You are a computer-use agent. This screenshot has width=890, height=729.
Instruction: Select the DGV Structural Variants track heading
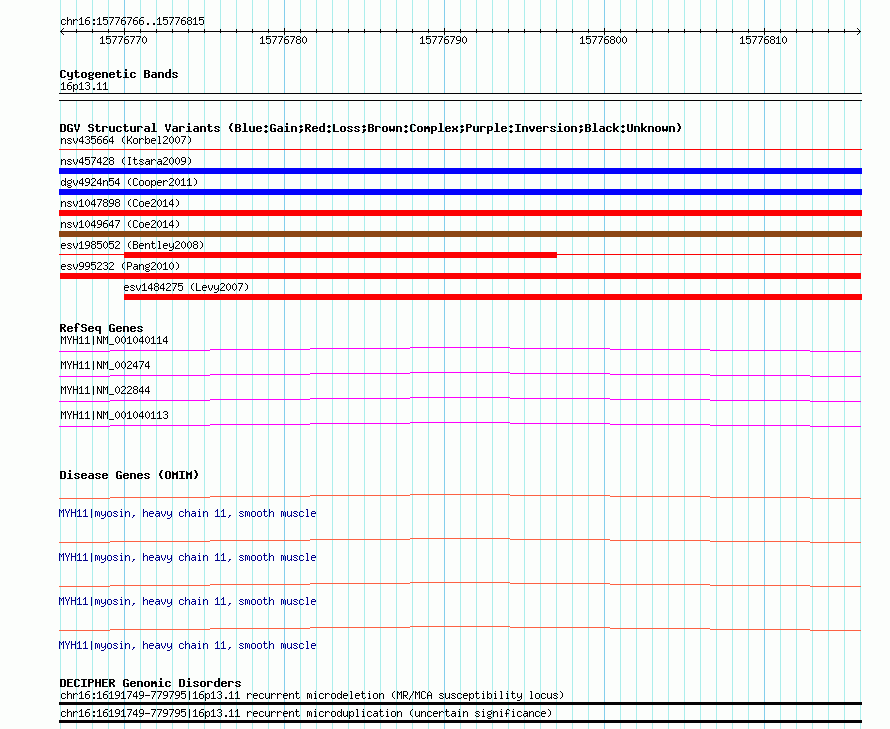(x=371, y=128)
